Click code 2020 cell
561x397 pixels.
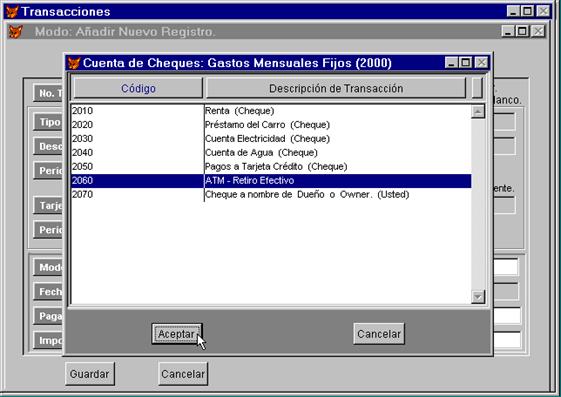(137, 125)
